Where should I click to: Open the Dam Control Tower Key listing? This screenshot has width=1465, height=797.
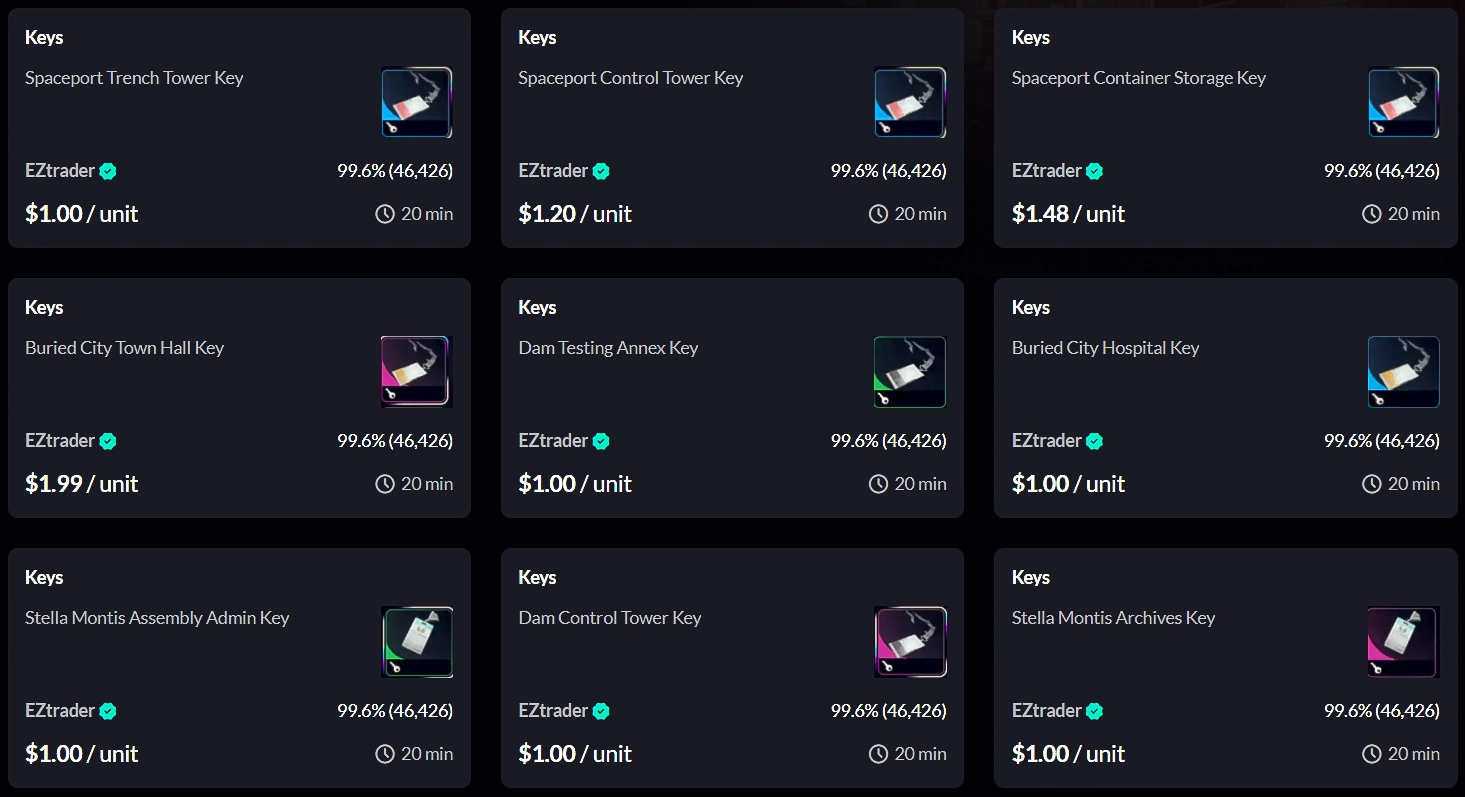pyautogui.click(x=609, y=617)
